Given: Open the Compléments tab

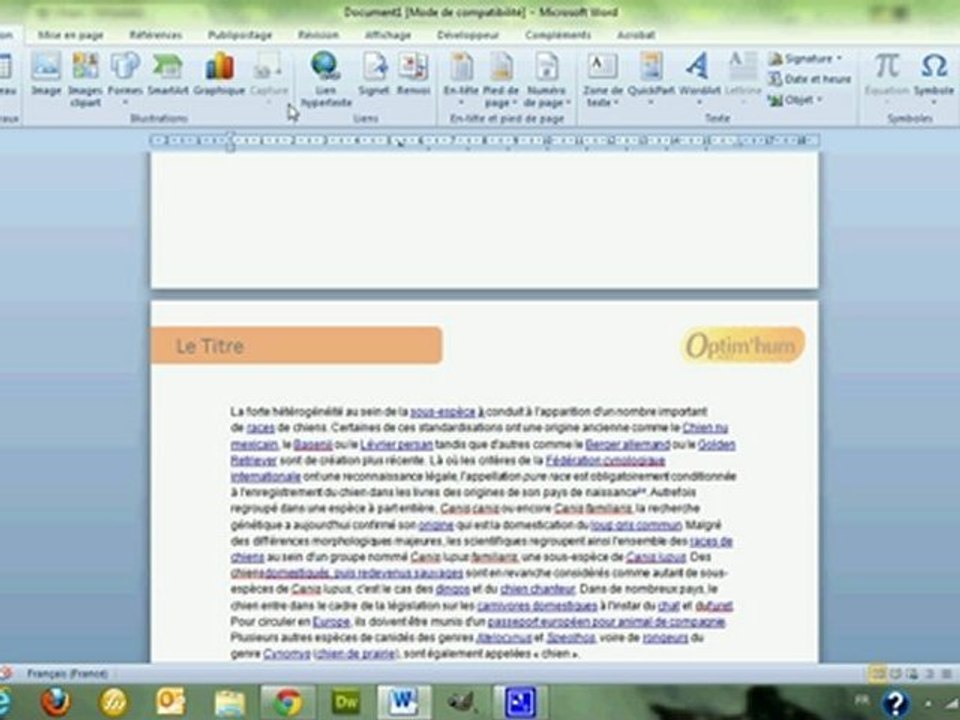Looking at the screenshot, I should pyautogui.click(x=558, y=35).
